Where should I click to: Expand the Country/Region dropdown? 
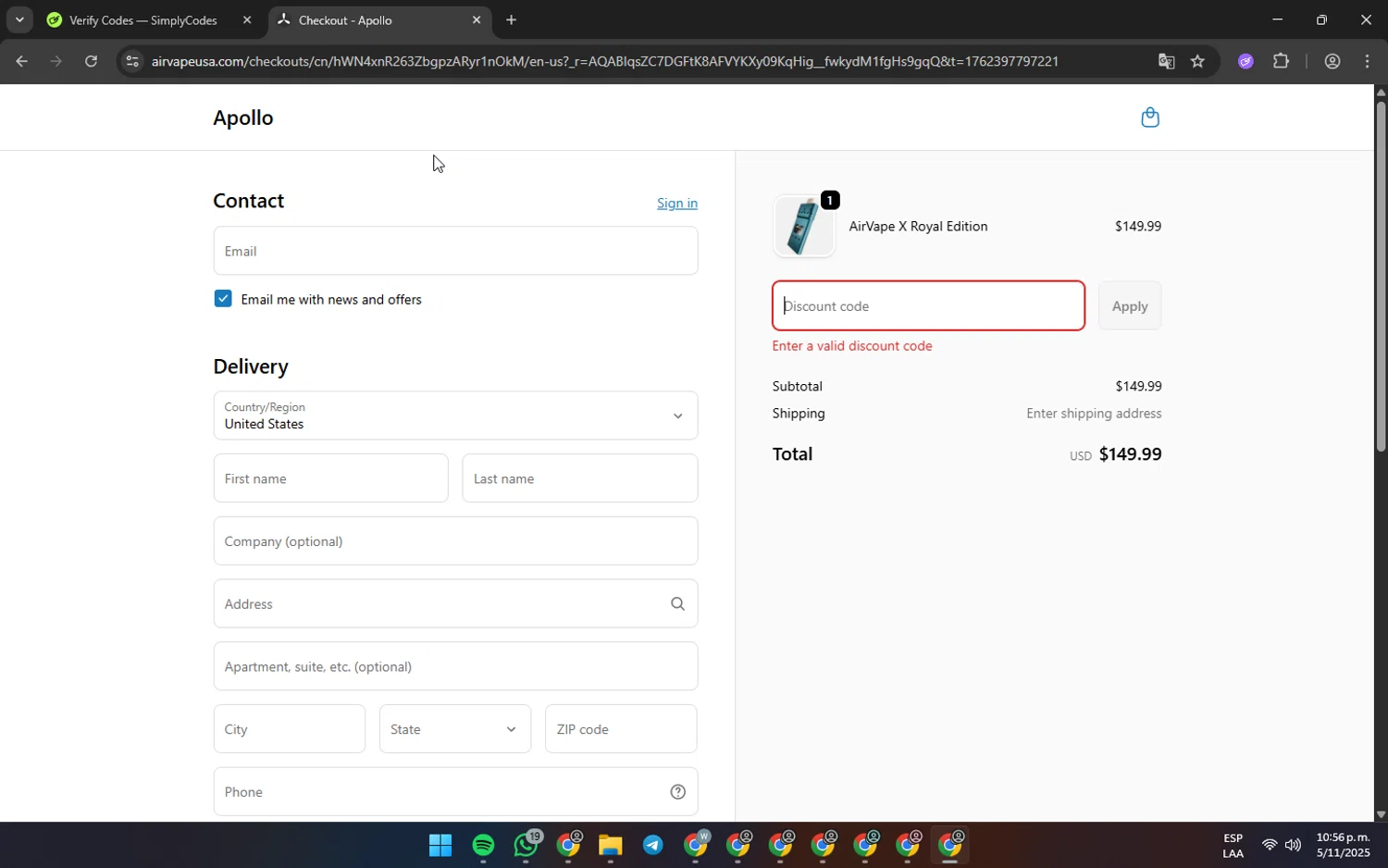(455, 415)
